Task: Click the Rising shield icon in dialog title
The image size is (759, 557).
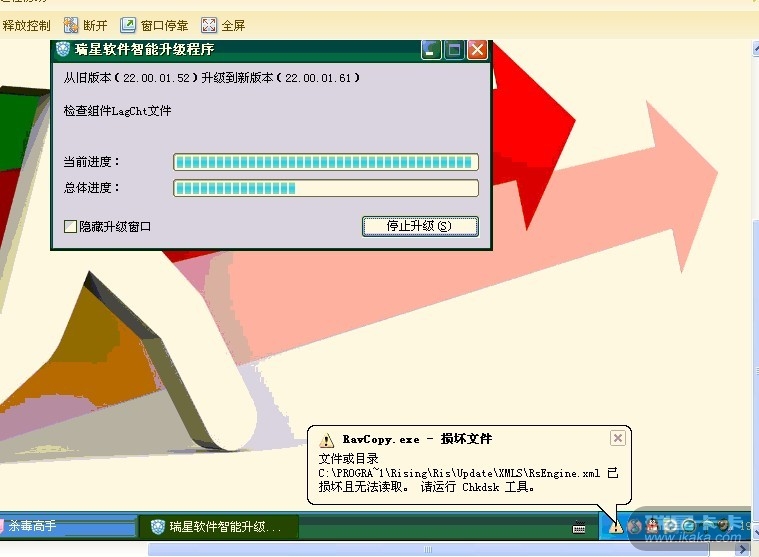Action: (62, 49)
